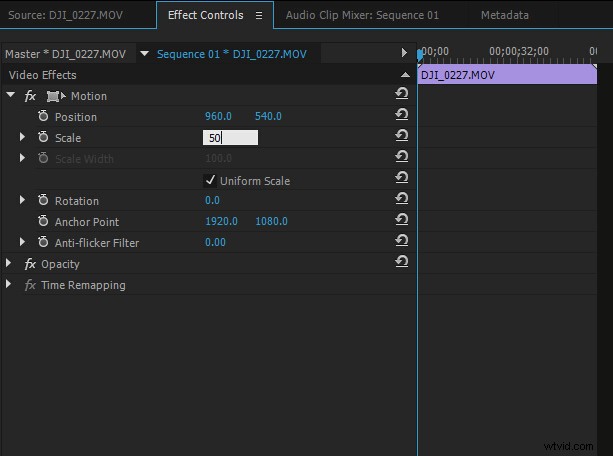Toggle the Motion fx effect on/off
Viewport: 613px width, 456px height.
(30, 96)
